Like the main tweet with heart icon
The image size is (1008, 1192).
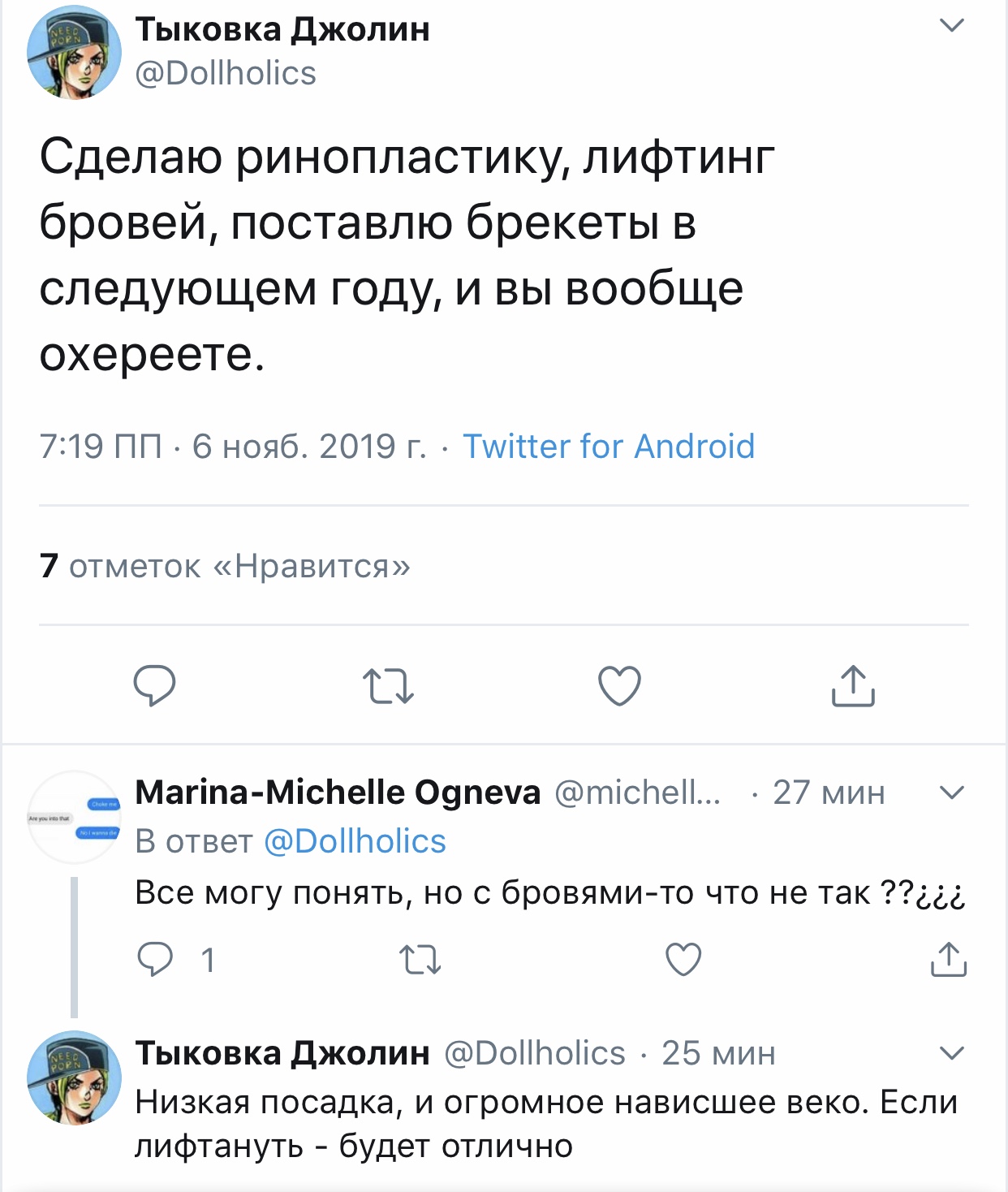(619, 686)
